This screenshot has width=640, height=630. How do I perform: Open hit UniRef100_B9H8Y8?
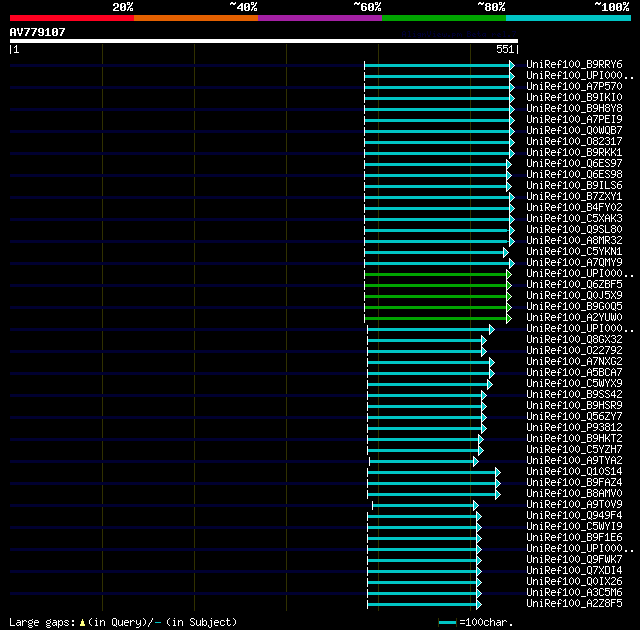pos(574,109)
